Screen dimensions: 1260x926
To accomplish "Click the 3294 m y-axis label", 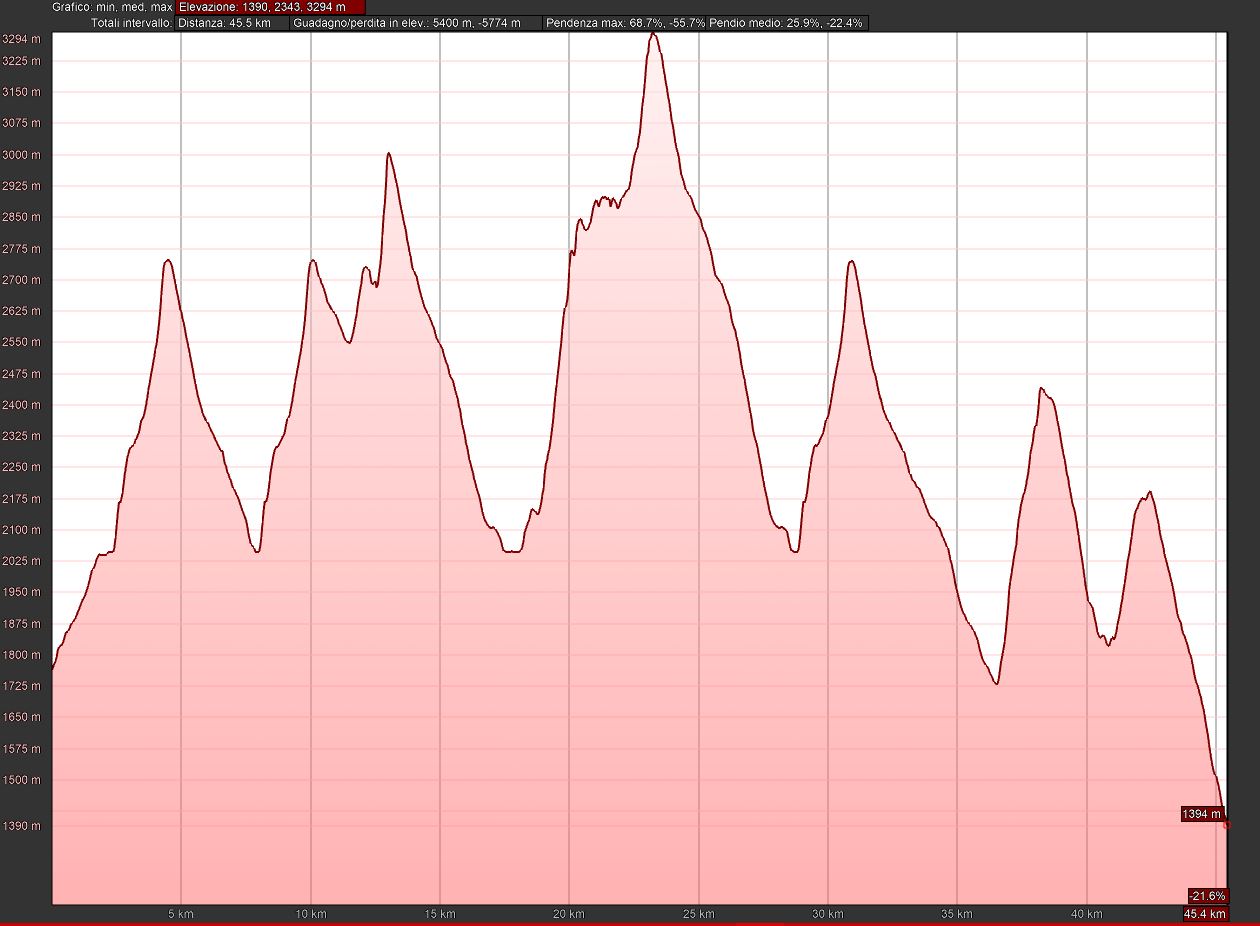I will [22, 40].
